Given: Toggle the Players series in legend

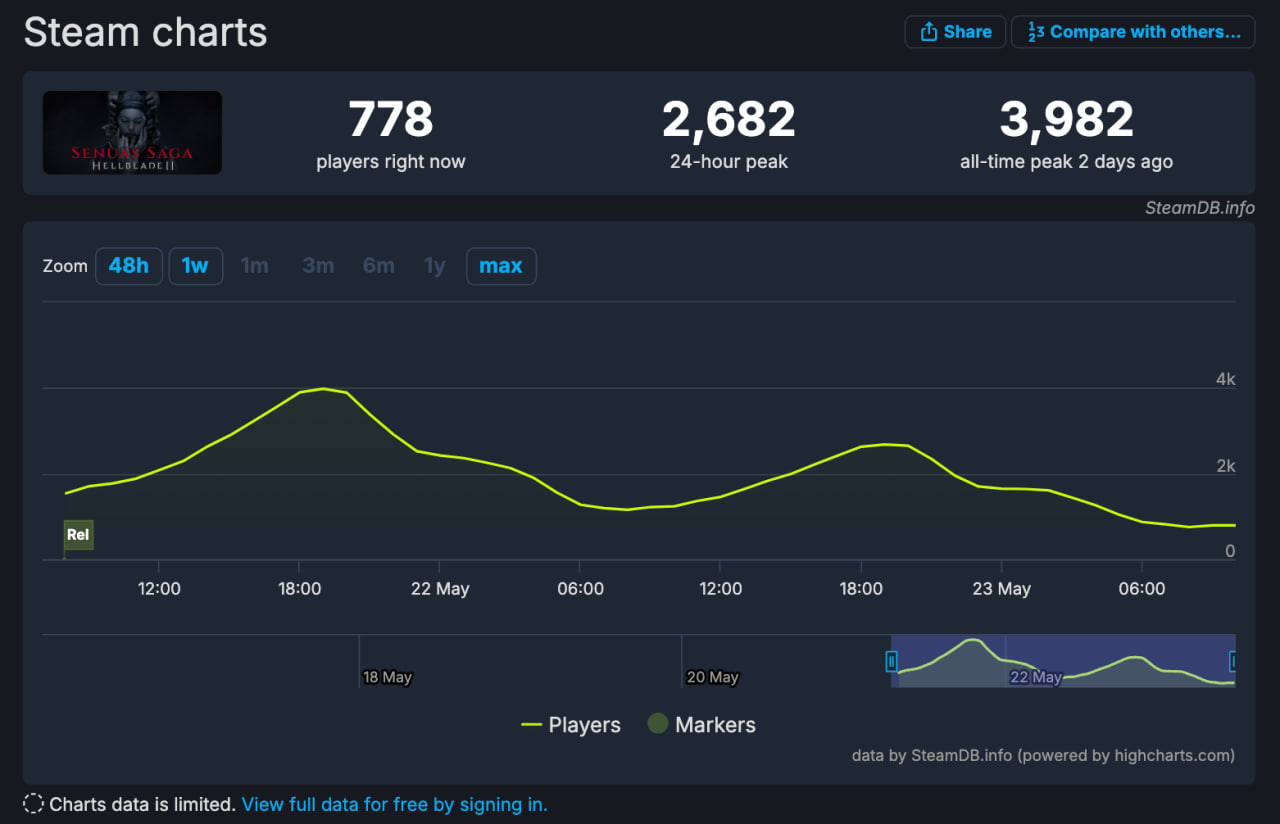Looking at the screenshot, I should click(x=571, y=725).
